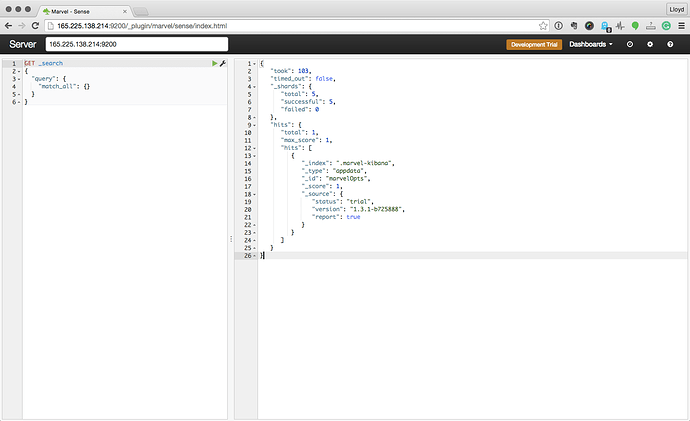This screenshot has width=690, height=421.
Task: Click the Server label in header
Action: (23, 44)
